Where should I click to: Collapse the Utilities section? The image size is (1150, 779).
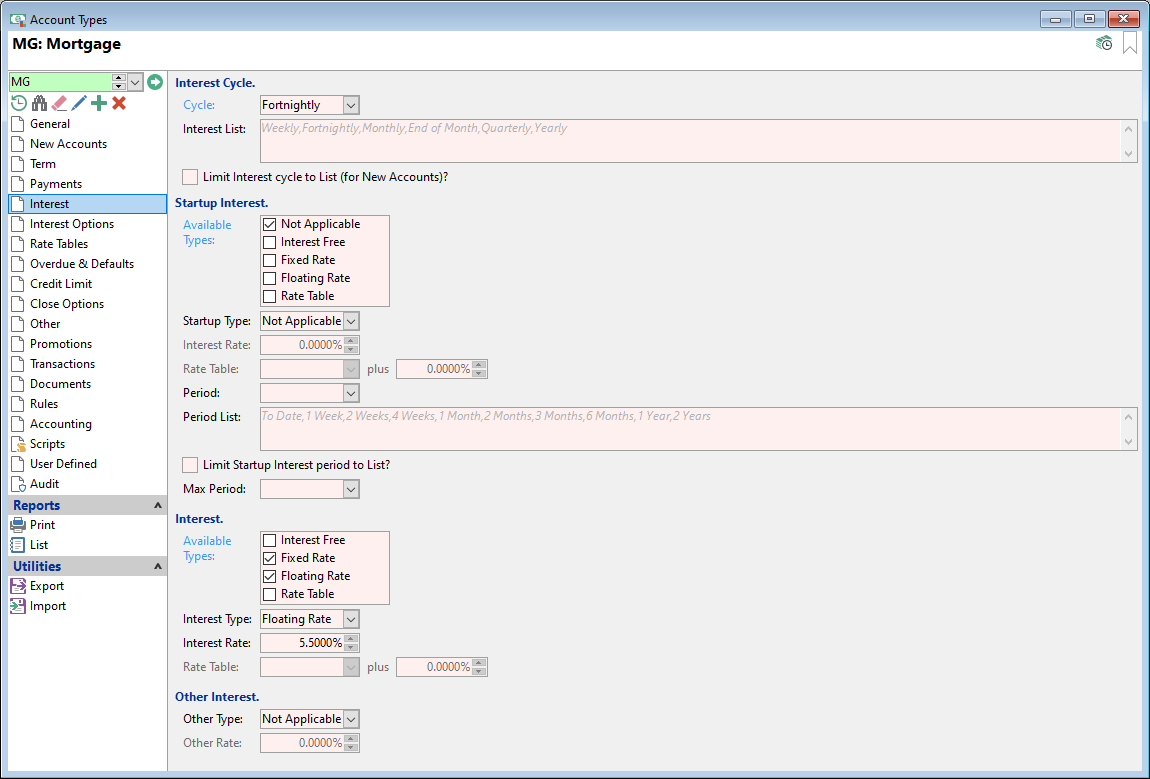(157, 566)
